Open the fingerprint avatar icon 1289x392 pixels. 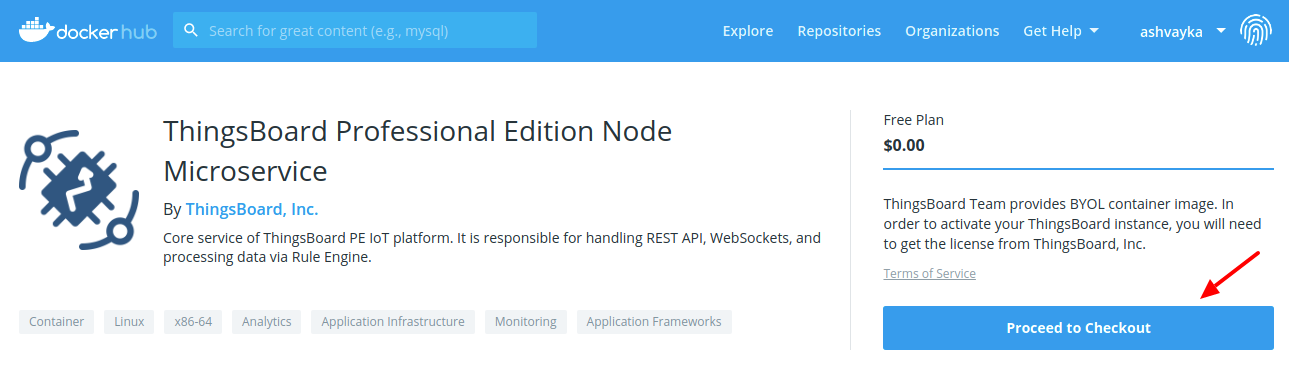click(1256, 31)
